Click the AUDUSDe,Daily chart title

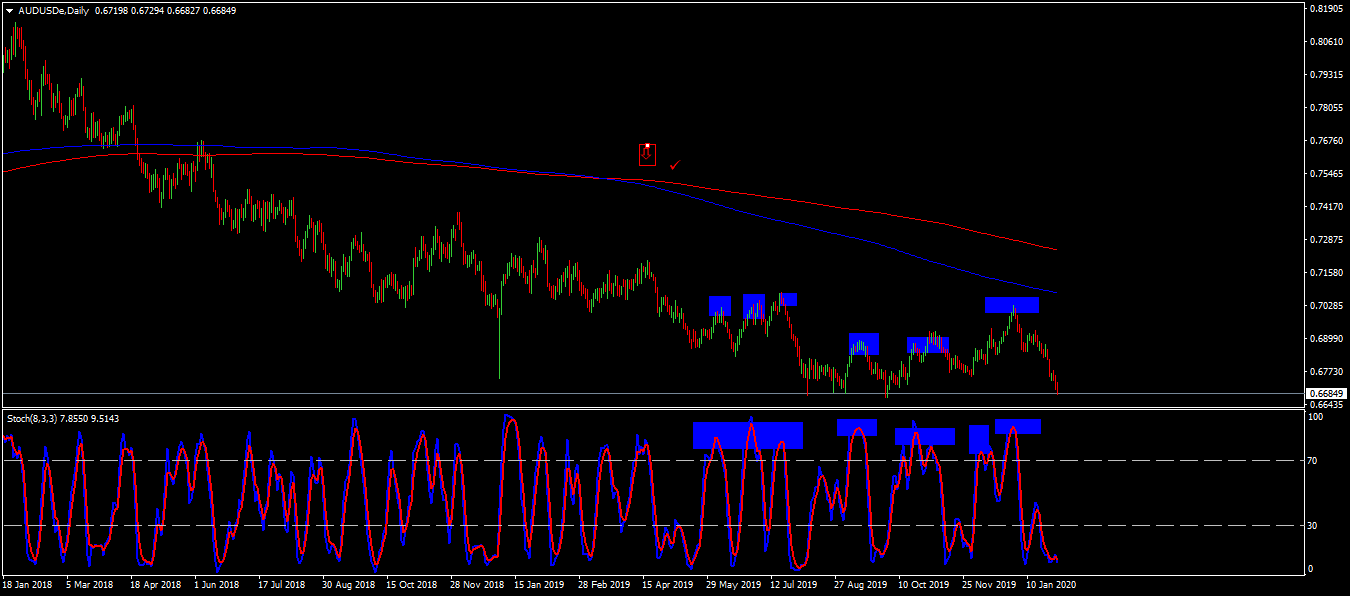tap(53, 10)
